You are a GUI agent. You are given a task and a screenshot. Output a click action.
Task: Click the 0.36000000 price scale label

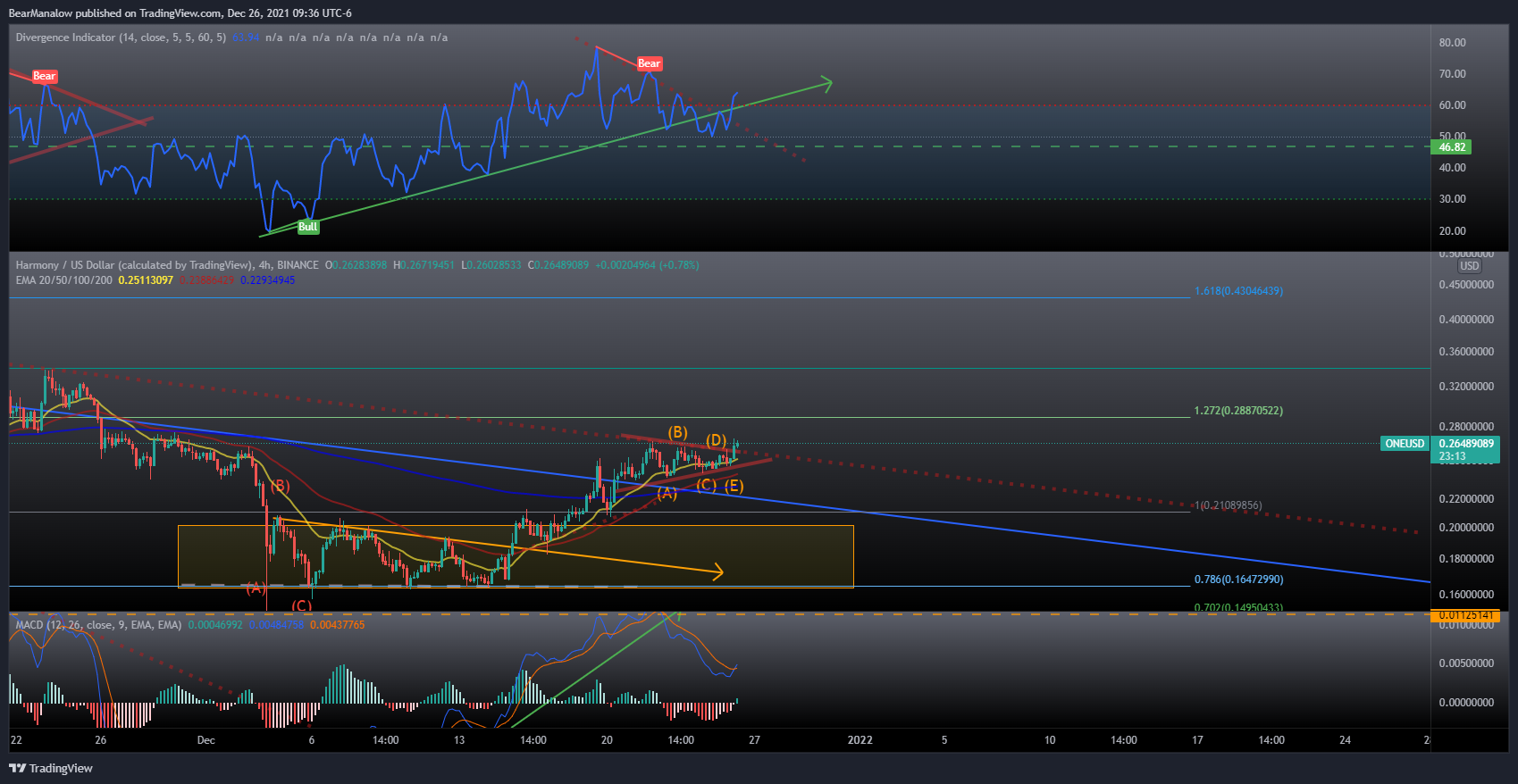1466,352
